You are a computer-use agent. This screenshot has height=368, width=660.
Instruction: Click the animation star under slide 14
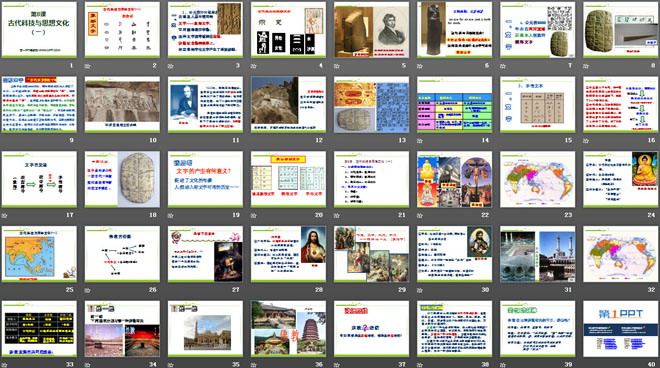point(420,141)
